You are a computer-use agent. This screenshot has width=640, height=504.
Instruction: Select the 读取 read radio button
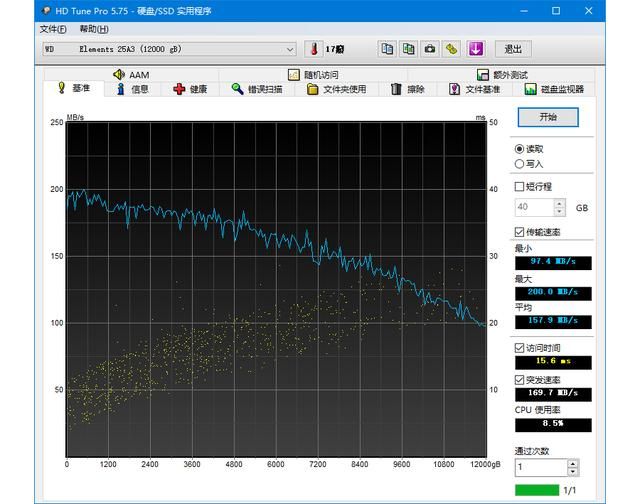[x=519, y=149]
